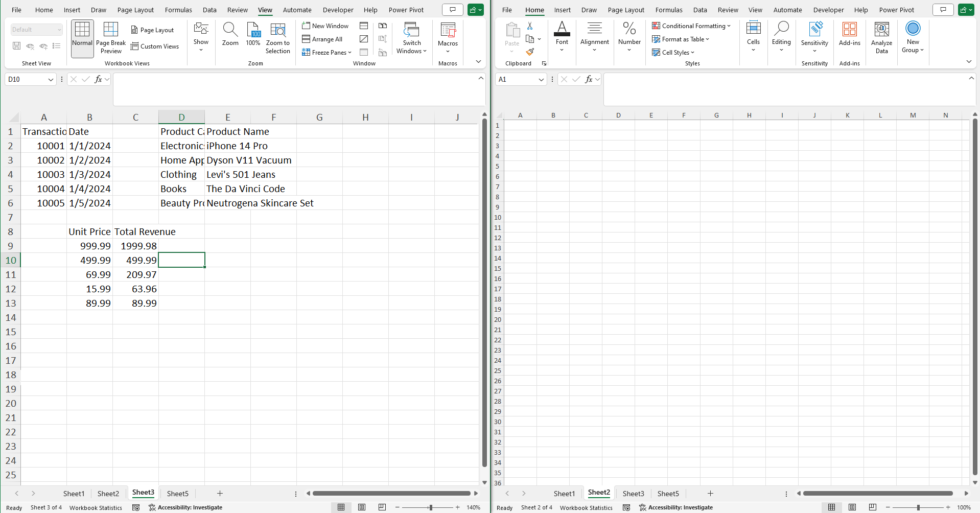Click the insert function fx icon in left window
The height and width of the screenshot is (513, 980).
(x=99, y=79)
